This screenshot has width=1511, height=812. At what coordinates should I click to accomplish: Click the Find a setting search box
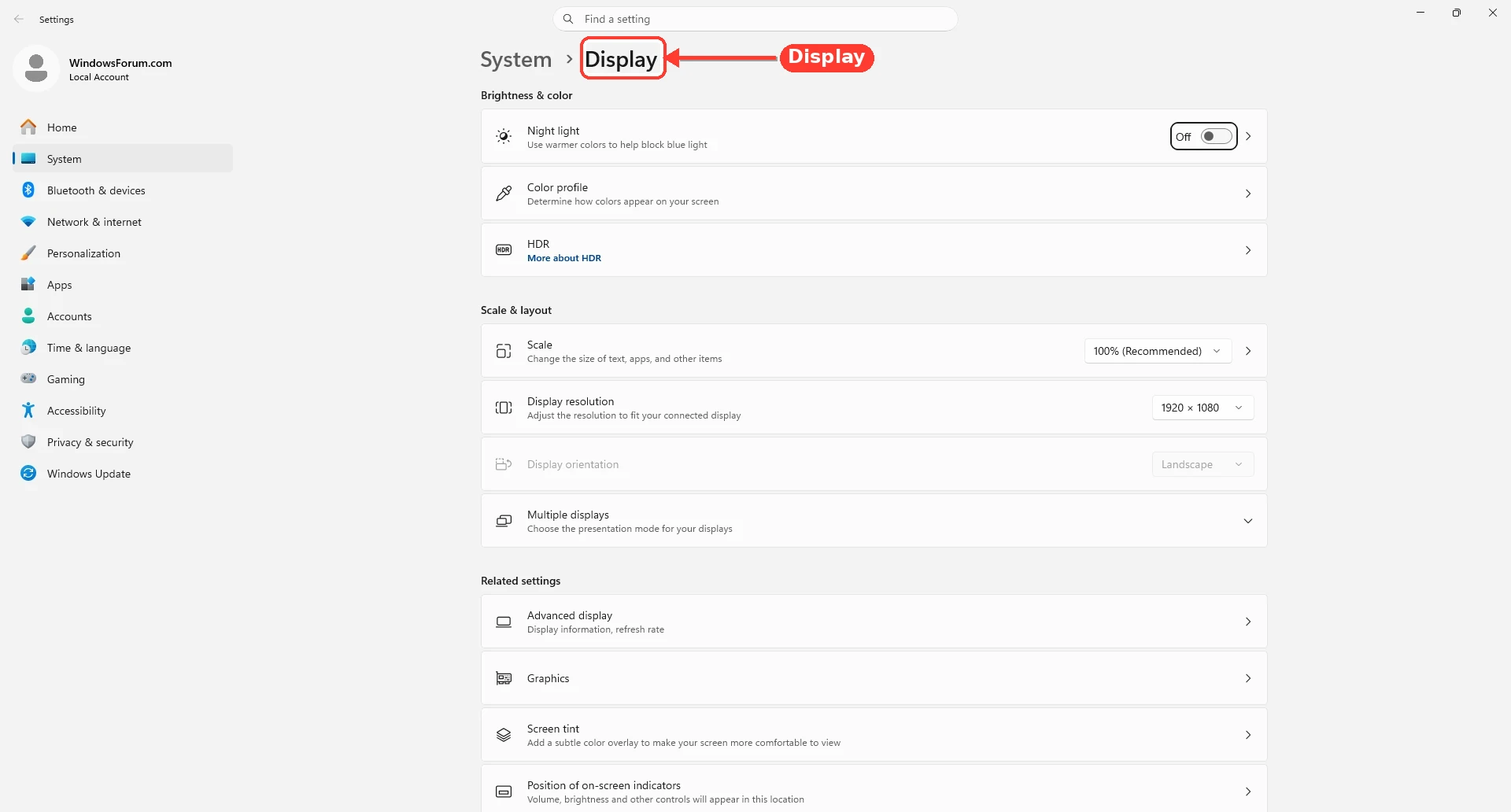pos(755,19)
